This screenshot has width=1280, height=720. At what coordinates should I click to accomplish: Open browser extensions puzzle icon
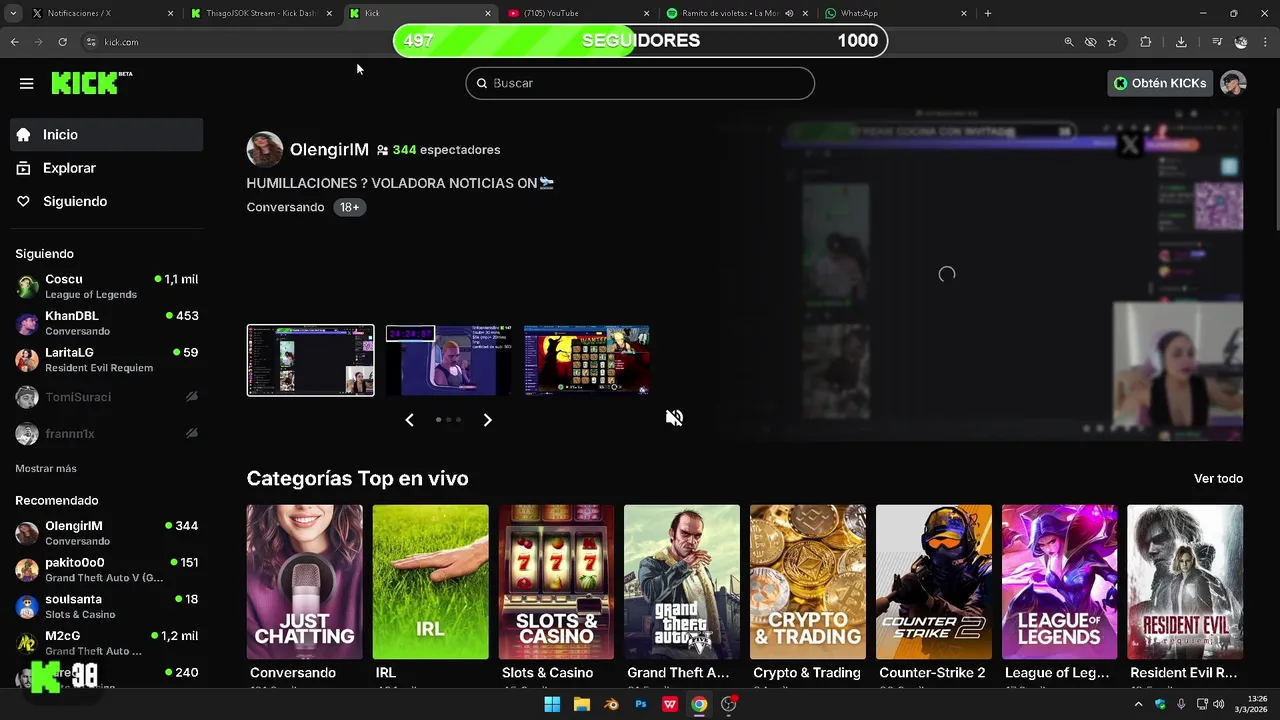click(x=1146, y=42)
